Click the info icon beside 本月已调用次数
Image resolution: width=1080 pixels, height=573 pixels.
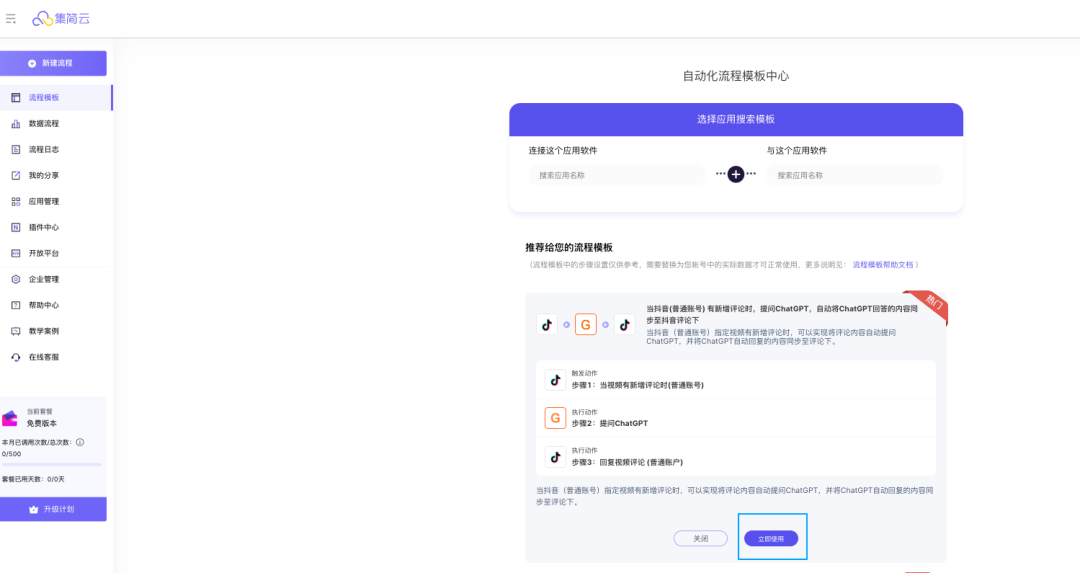click(80, 442)
